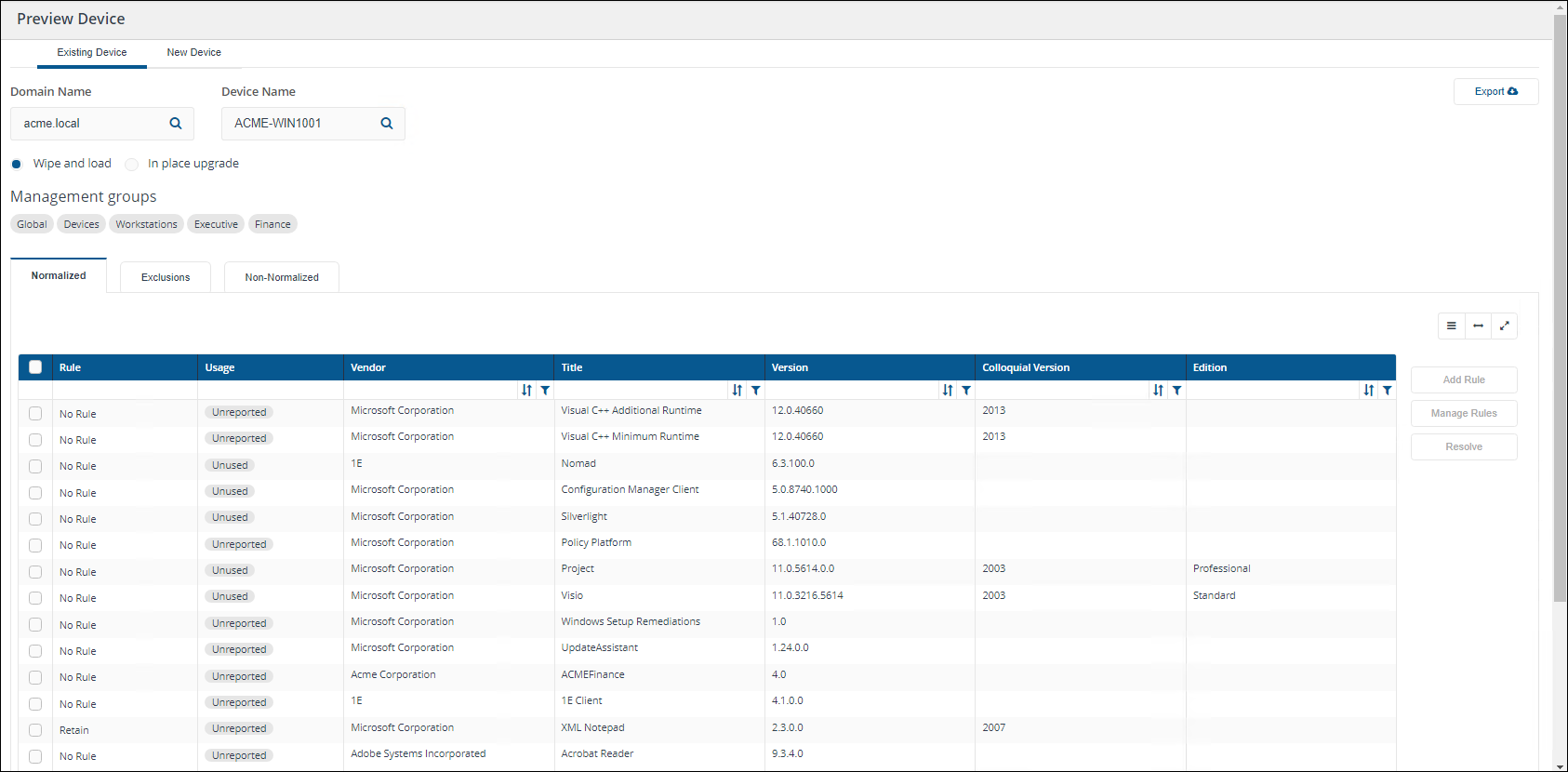Sort the table by Version column
The width and height of the screenshot is (1568, 772).
947,391
